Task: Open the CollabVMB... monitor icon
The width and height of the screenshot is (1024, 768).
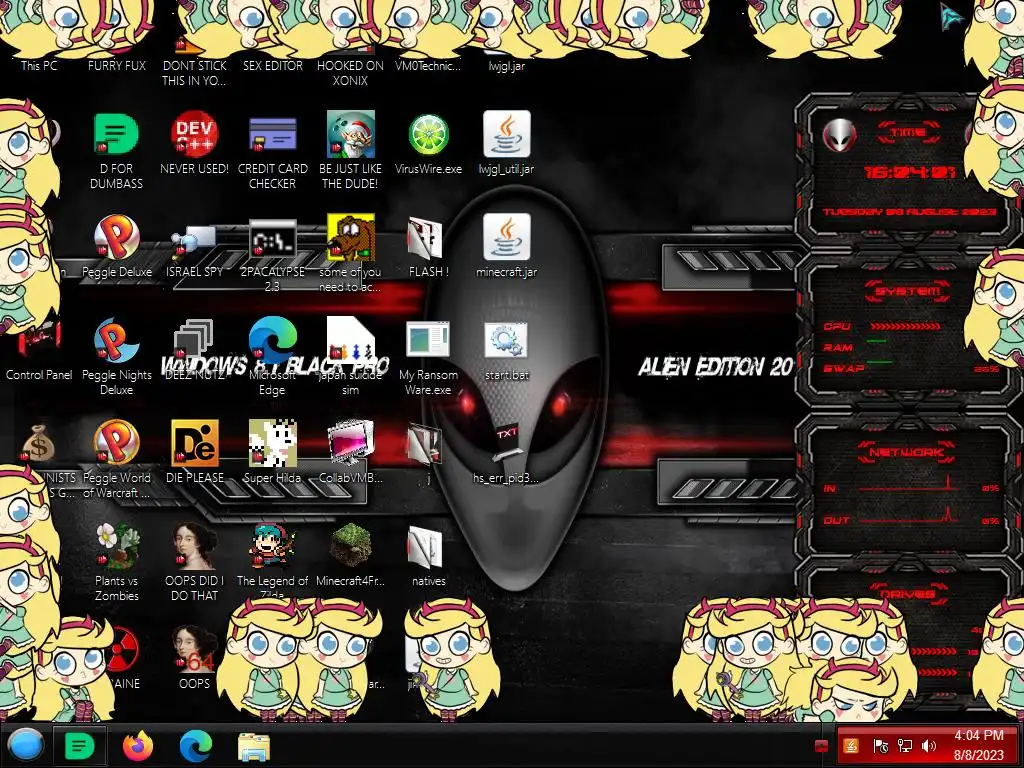Action: (351, 443)
